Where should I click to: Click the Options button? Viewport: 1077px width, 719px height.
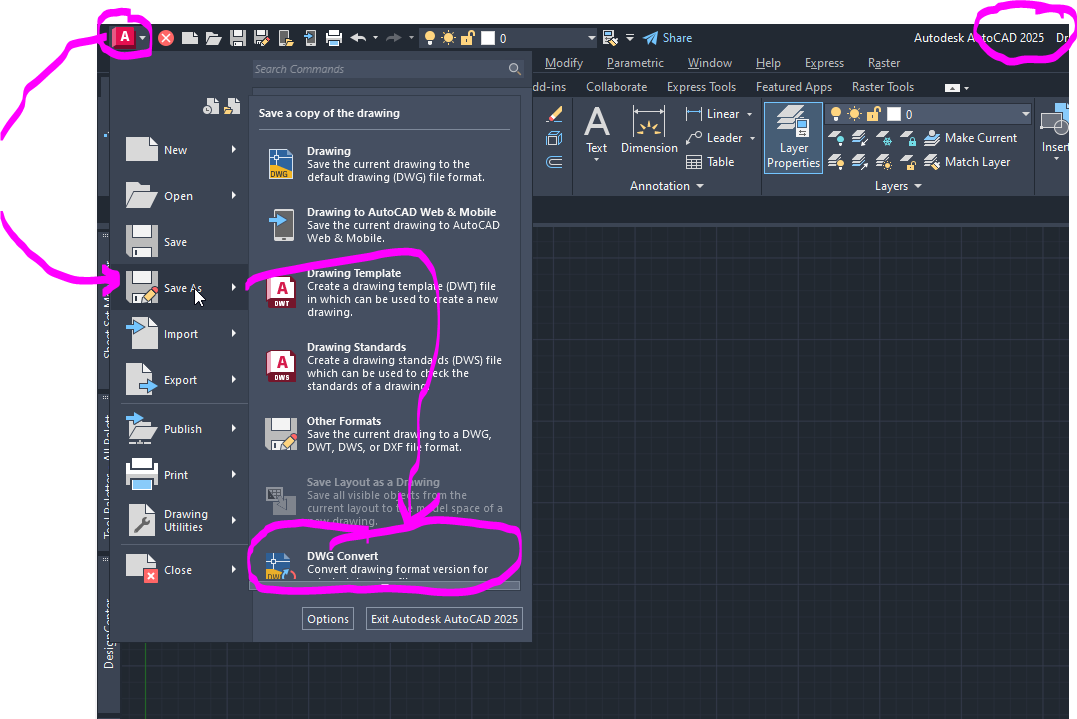[x=328, y=619]
